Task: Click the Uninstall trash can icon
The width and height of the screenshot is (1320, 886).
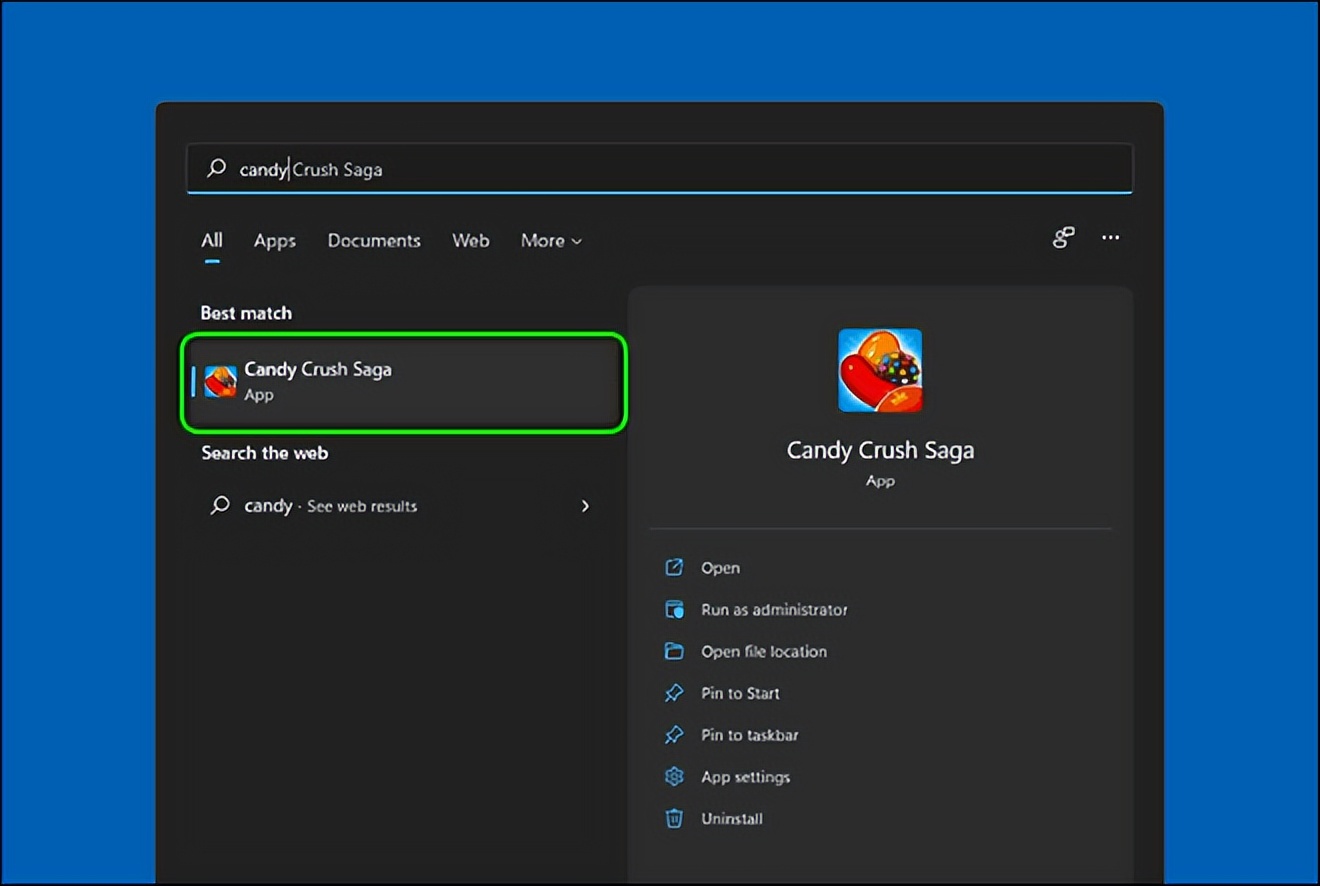Action: 674,819
